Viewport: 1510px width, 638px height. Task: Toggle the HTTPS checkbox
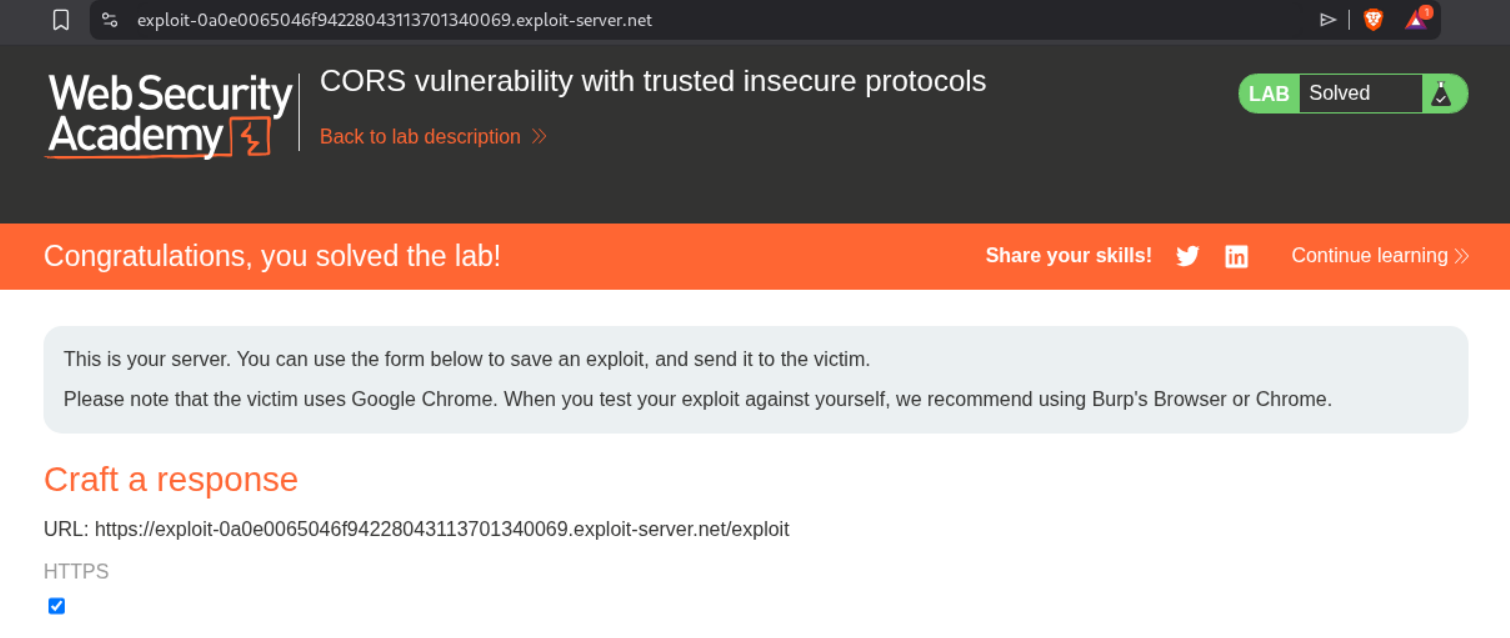[x=57, y=606]
